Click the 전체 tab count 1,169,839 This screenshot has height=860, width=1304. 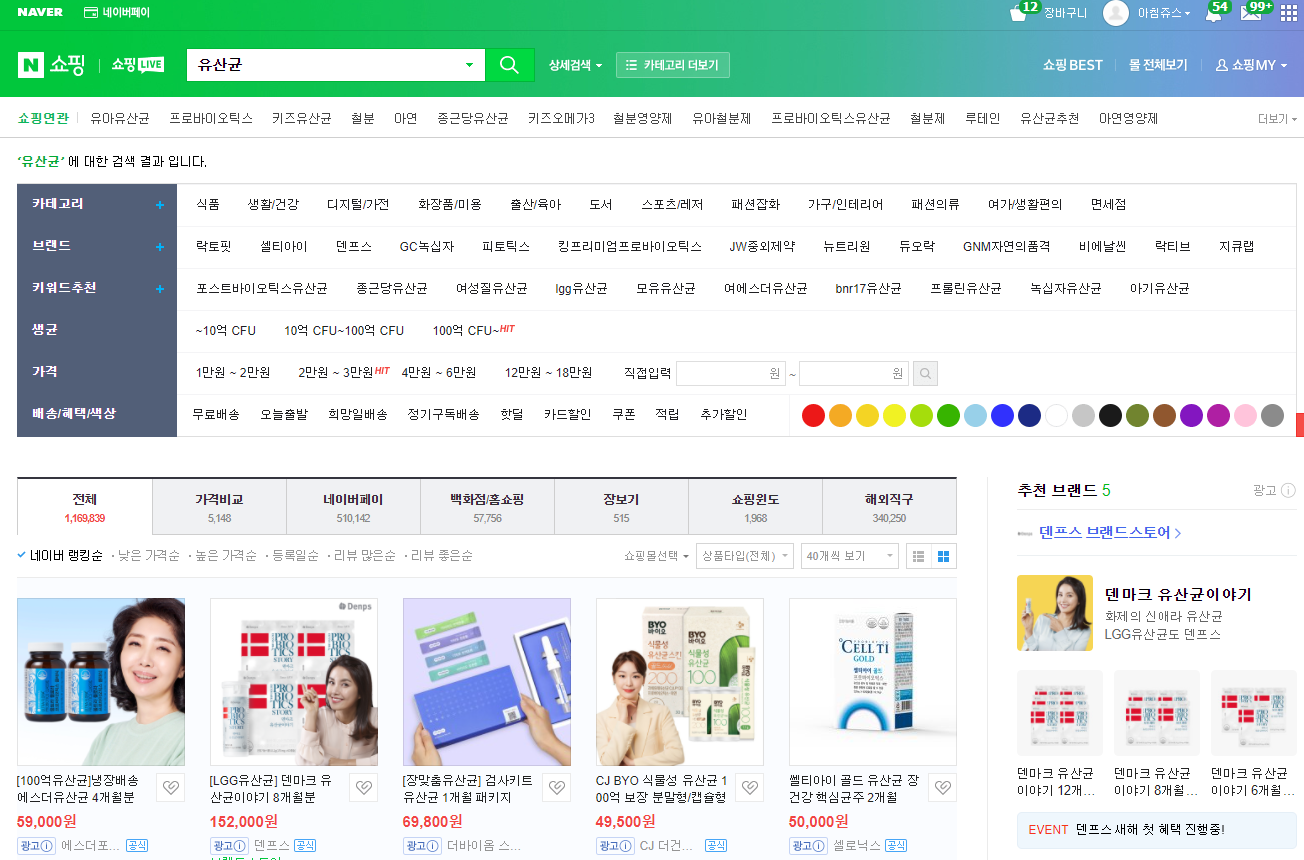coord(85,519)
